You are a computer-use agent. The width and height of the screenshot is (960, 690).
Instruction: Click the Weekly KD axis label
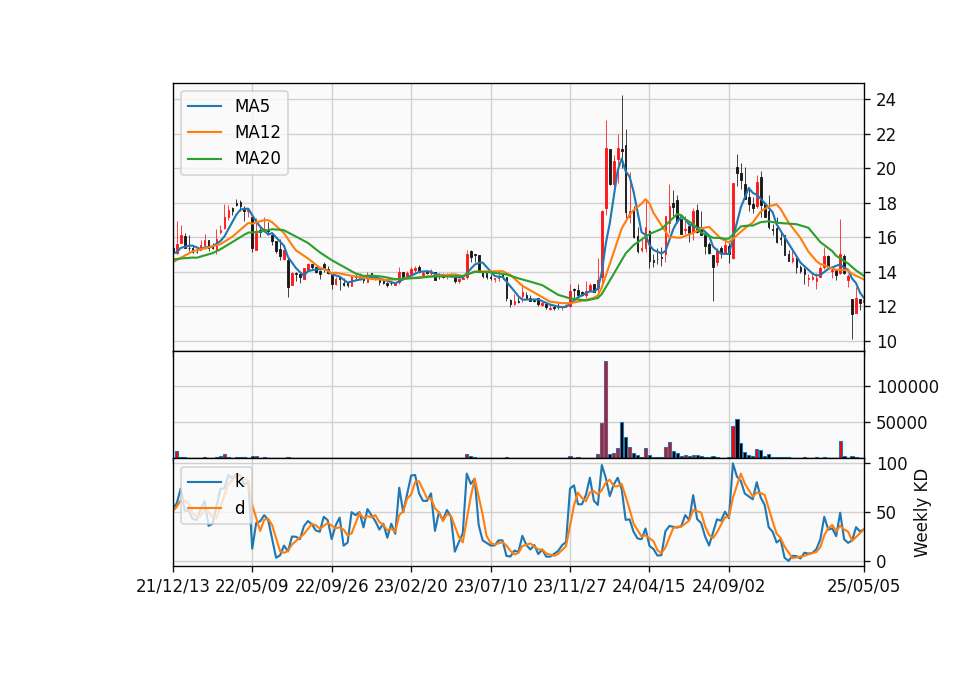[x=921, y=513]
